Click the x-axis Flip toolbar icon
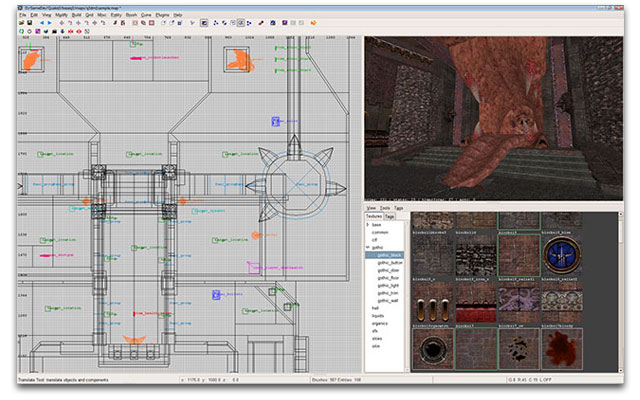 pos(62,23)
